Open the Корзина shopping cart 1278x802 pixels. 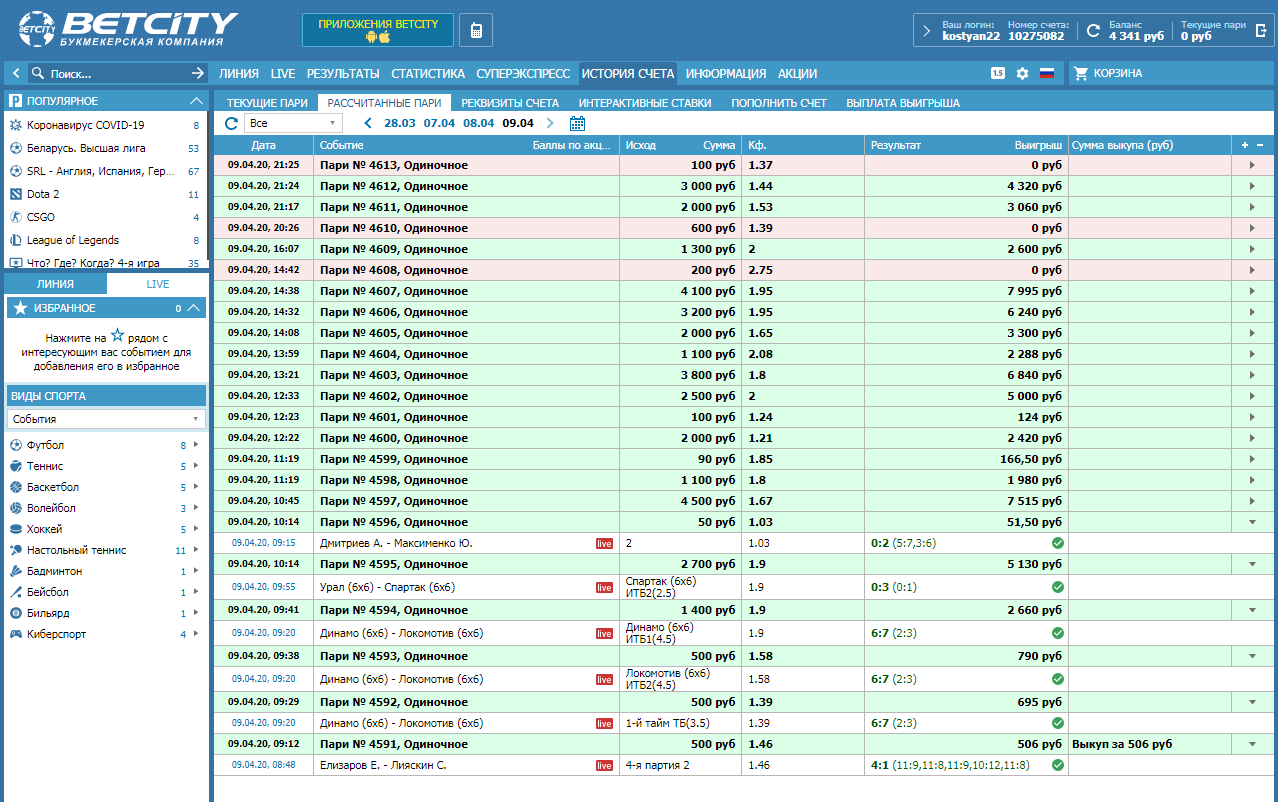[1108, 73]
